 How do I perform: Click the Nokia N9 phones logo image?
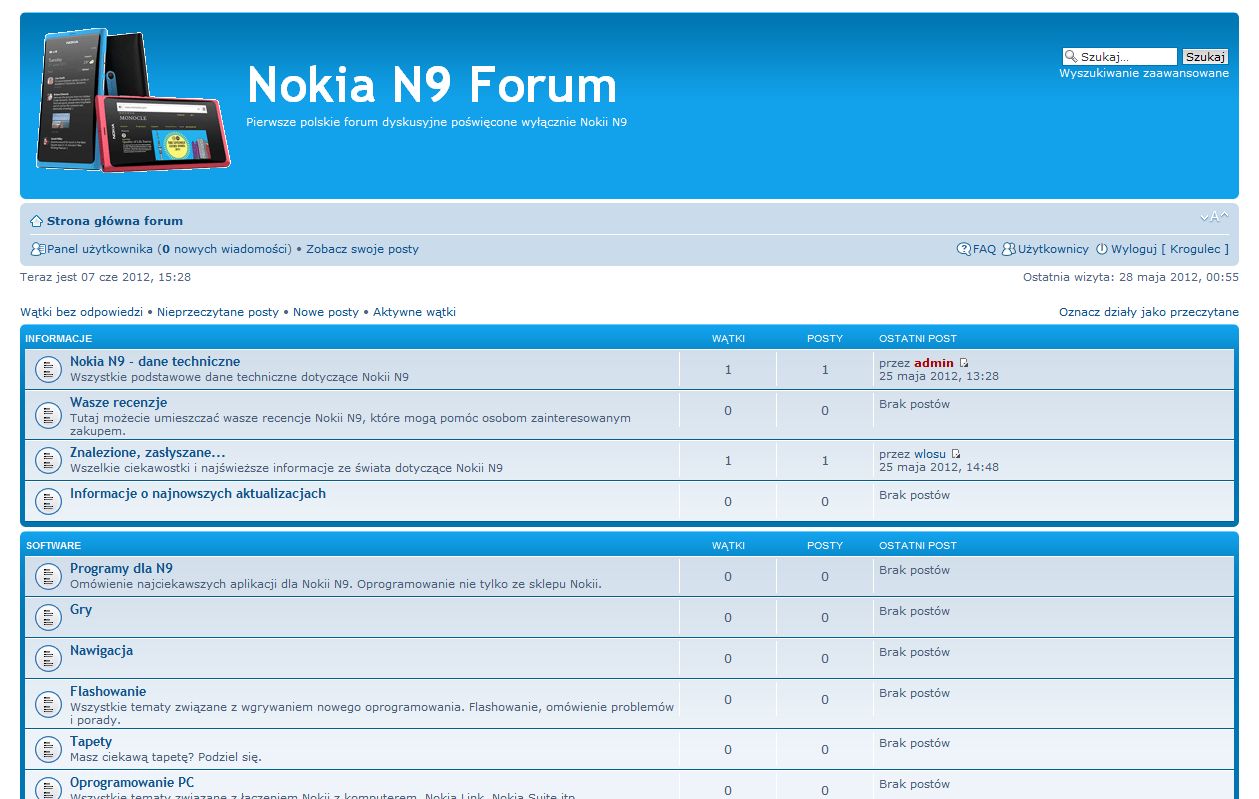pos(133,99)
